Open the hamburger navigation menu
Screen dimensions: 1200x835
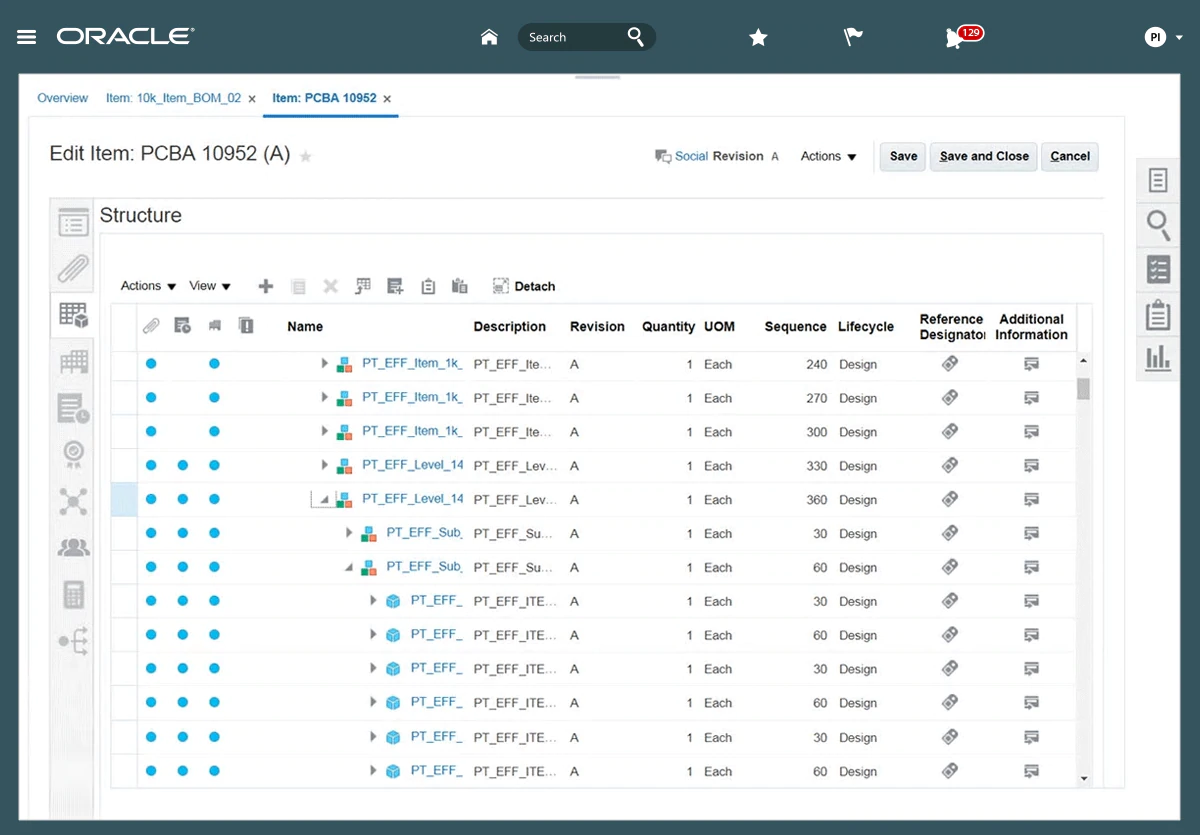27,37
